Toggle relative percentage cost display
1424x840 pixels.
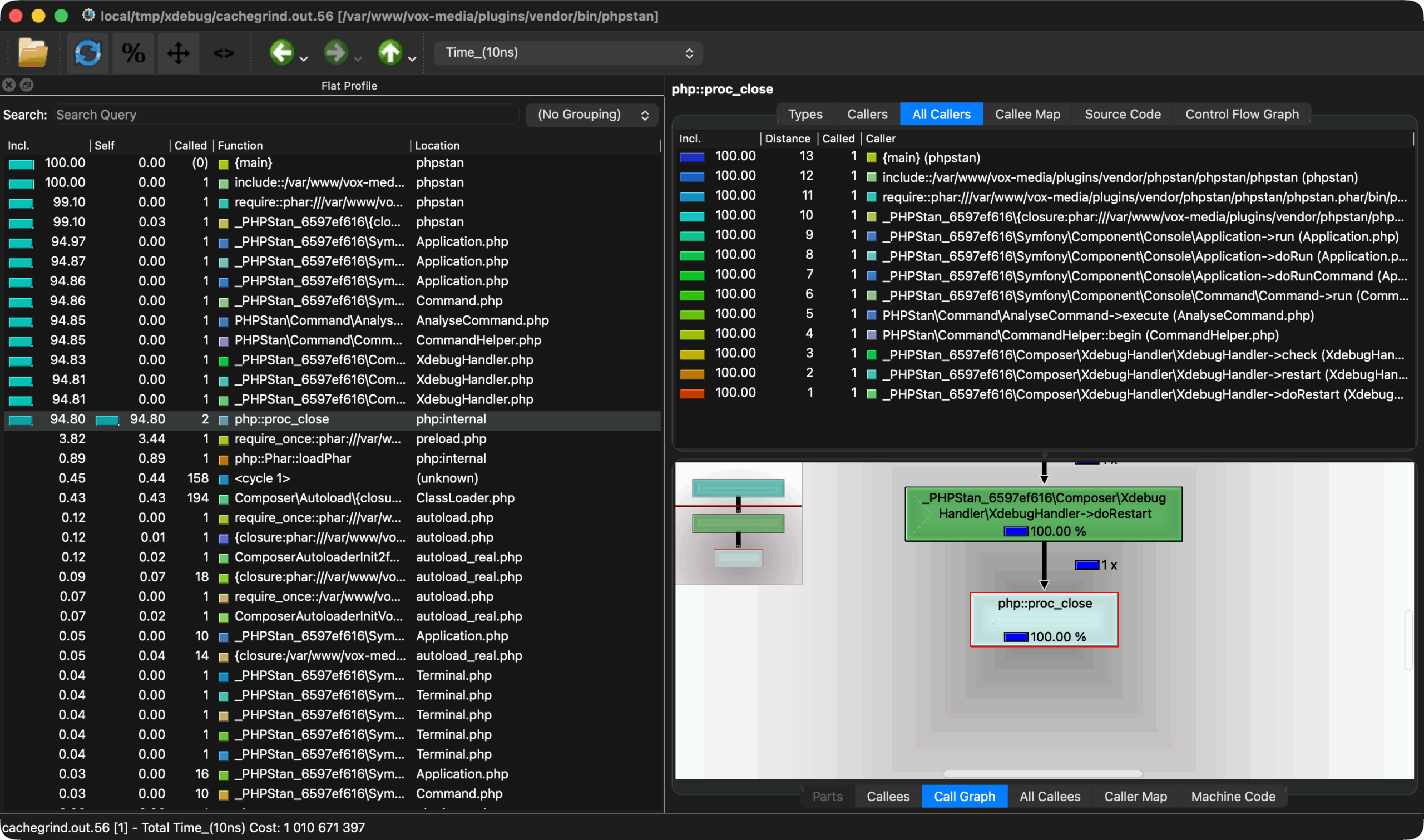pyautogui.click(x=133, y=53)
